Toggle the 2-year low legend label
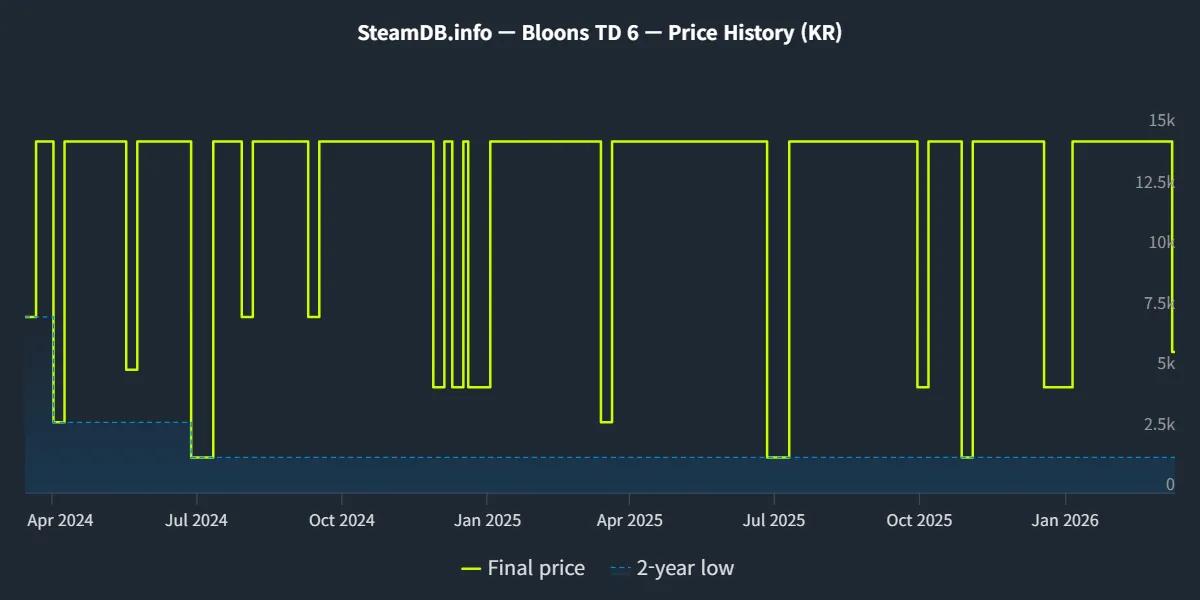The image size is (1200, 600). tap(685, 569)
